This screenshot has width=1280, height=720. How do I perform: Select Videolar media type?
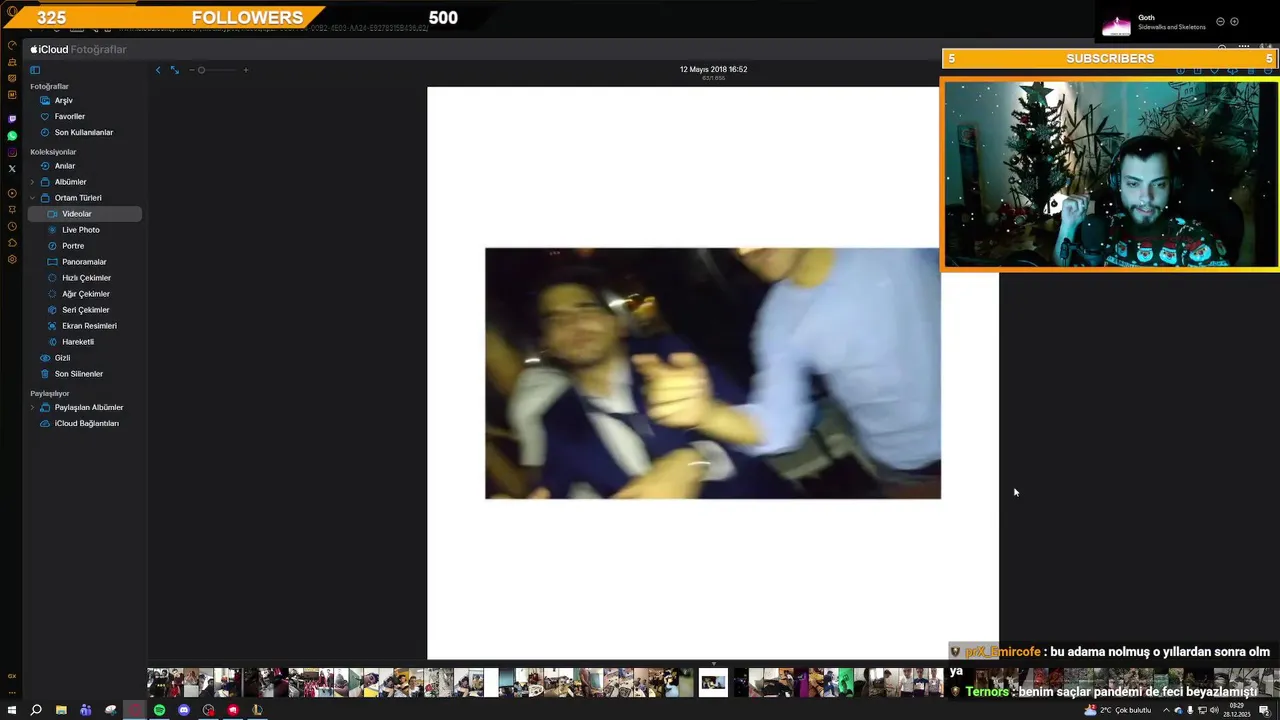tap(84, 214)
